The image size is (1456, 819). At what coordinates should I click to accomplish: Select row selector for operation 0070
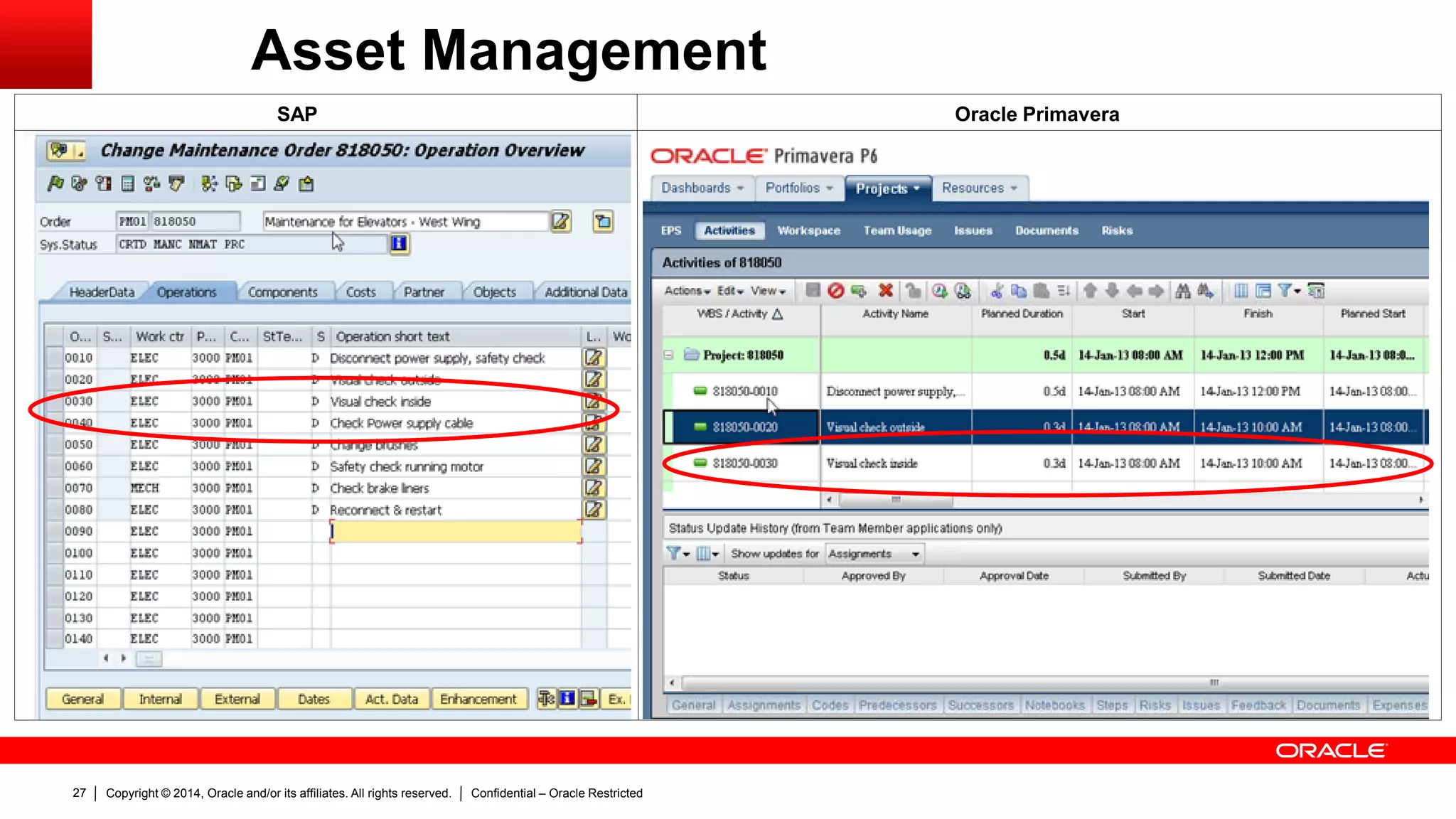point(54,488)
